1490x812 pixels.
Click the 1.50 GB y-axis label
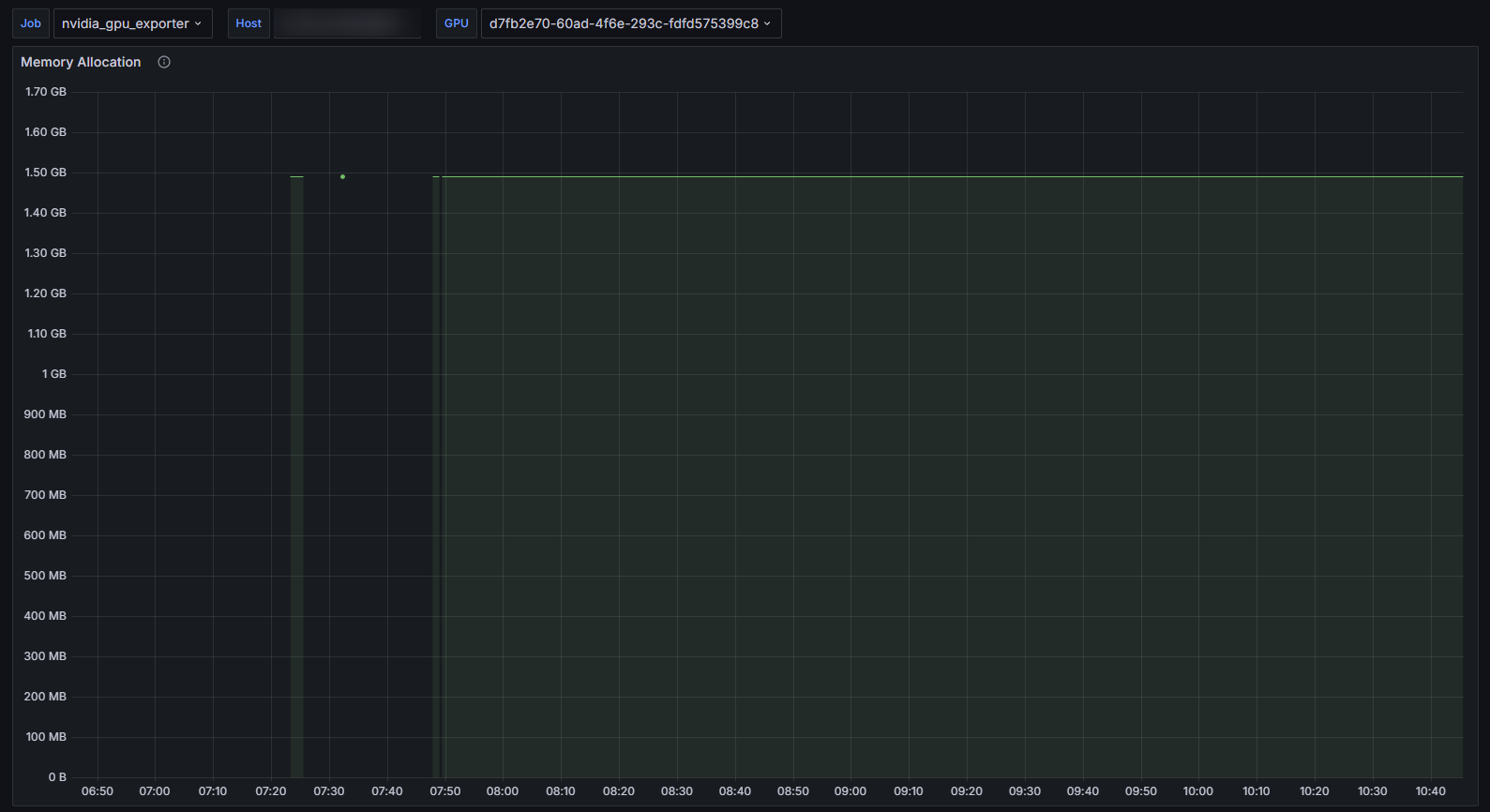[x=46, y=173]
